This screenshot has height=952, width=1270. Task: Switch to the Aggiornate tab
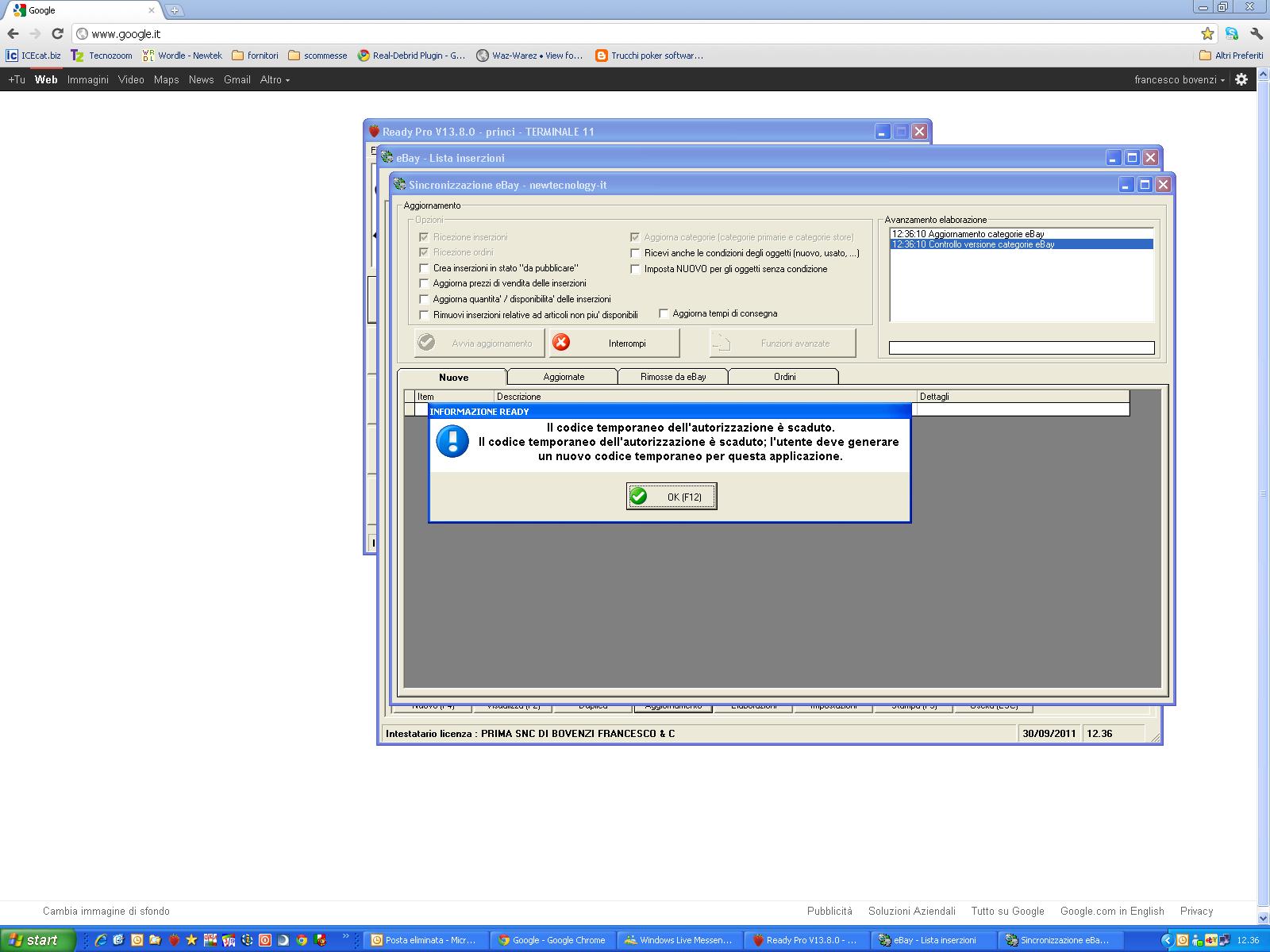pos(563,377)
